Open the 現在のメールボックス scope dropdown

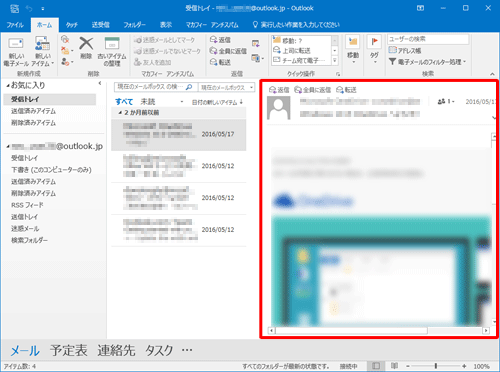227,87
